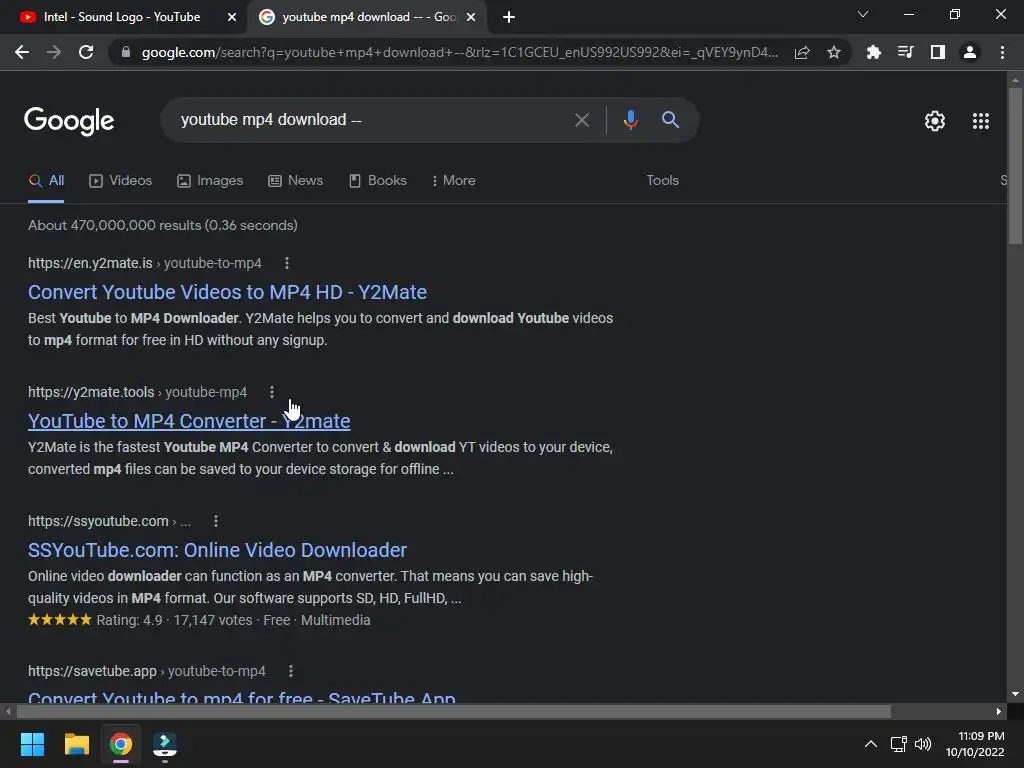Open the volume tray icon
Screen dimensions: 1024x768
[923, 744]
